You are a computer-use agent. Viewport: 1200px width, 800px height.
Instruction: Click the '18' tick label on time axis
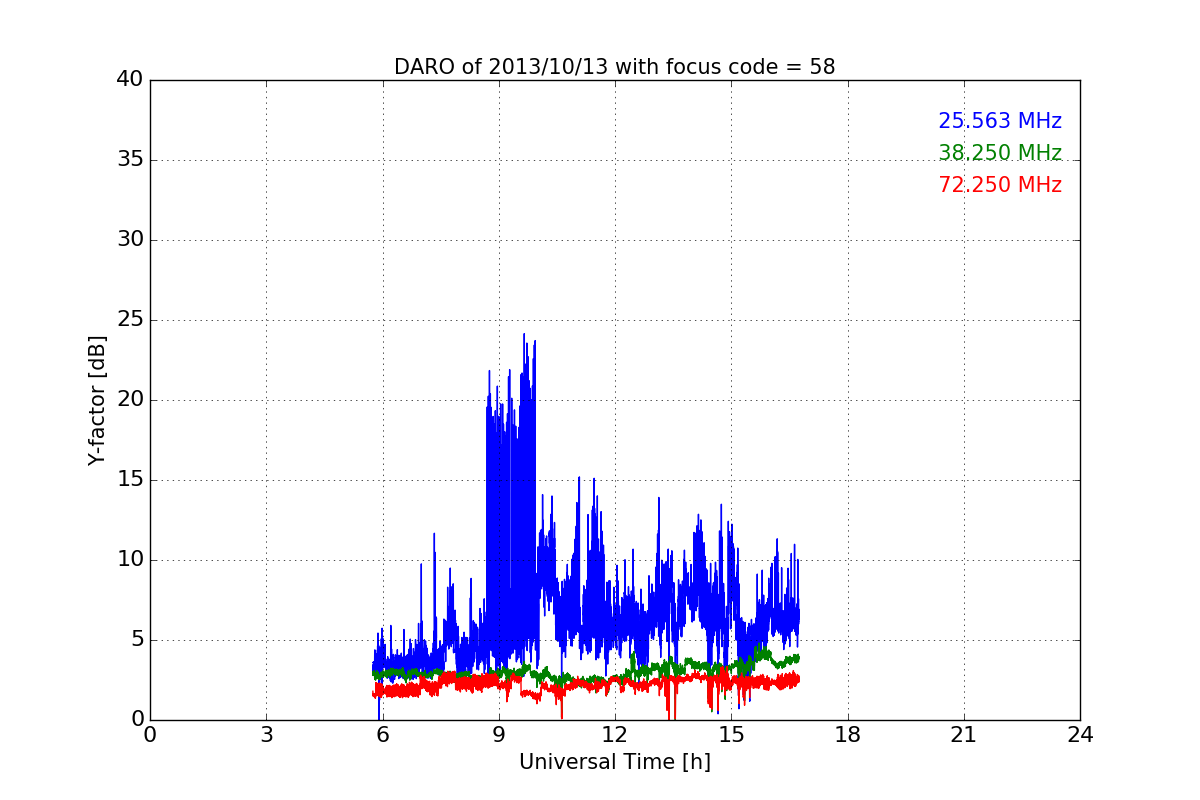pyautogui.click(x=848, y=735)
